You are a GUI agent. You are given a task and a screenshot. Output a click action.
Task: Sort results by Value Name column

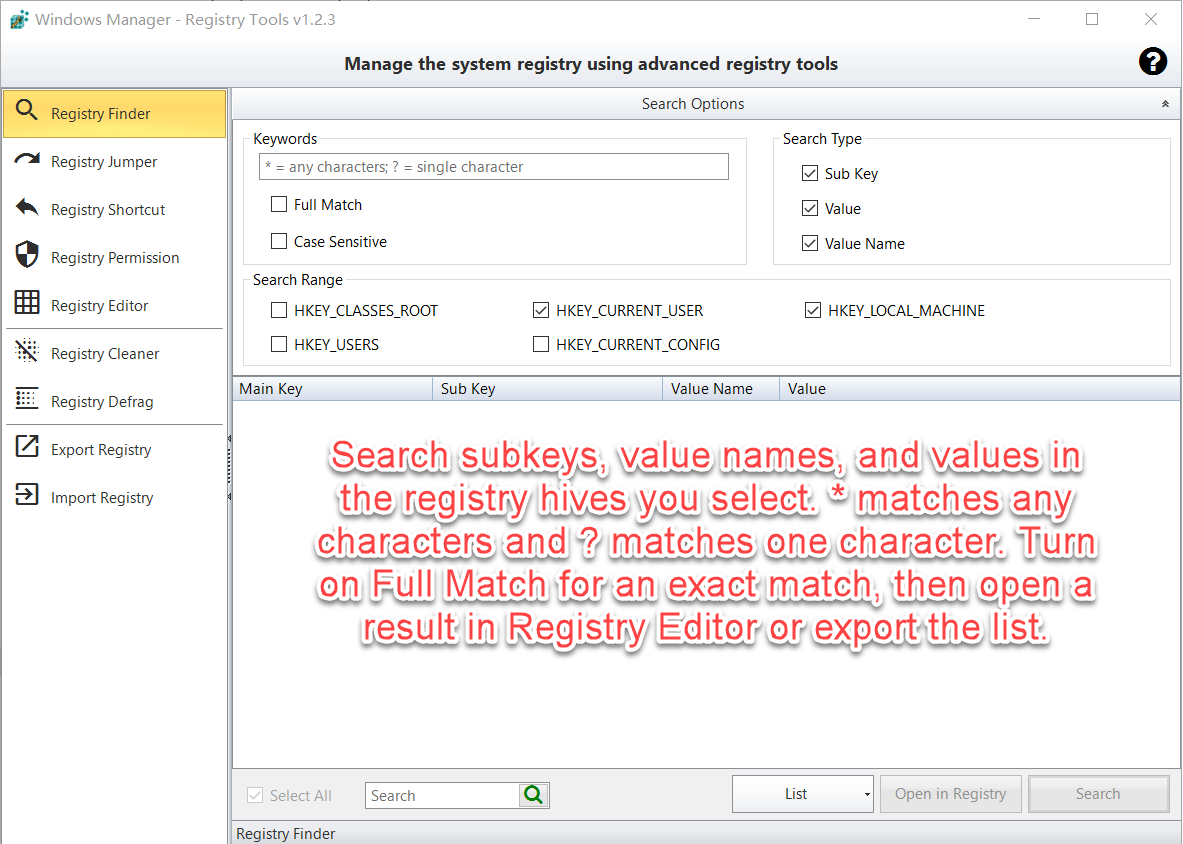(x=721, y=388)
